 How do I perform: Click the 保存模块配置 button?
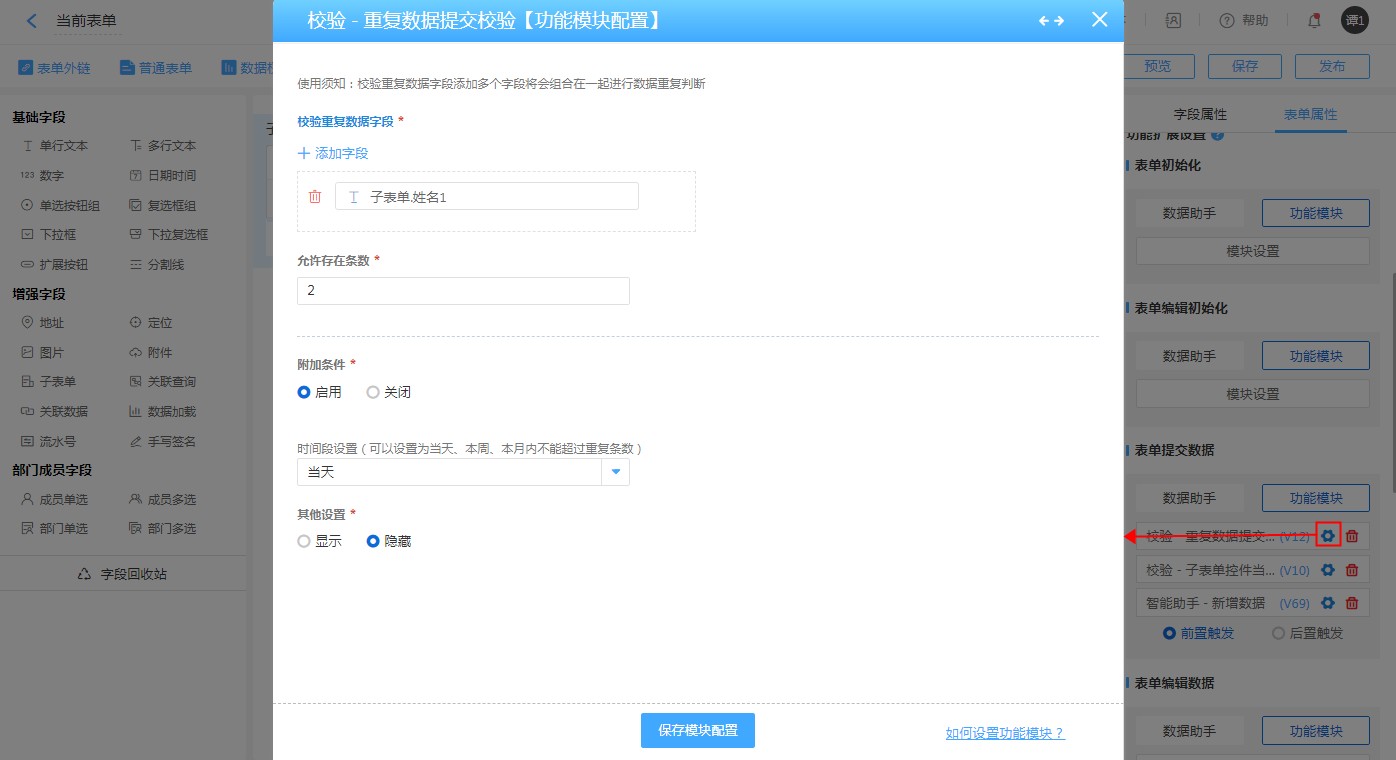[x=697, y=730]
